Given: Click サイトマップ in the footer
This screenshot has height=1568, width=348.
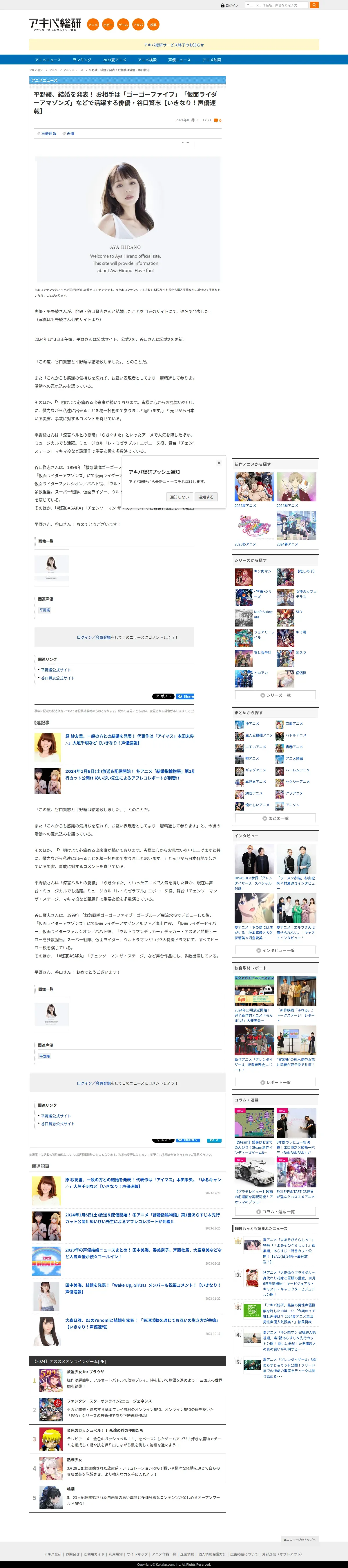Looking at the screenshot, I should [x=137, y=1554].
